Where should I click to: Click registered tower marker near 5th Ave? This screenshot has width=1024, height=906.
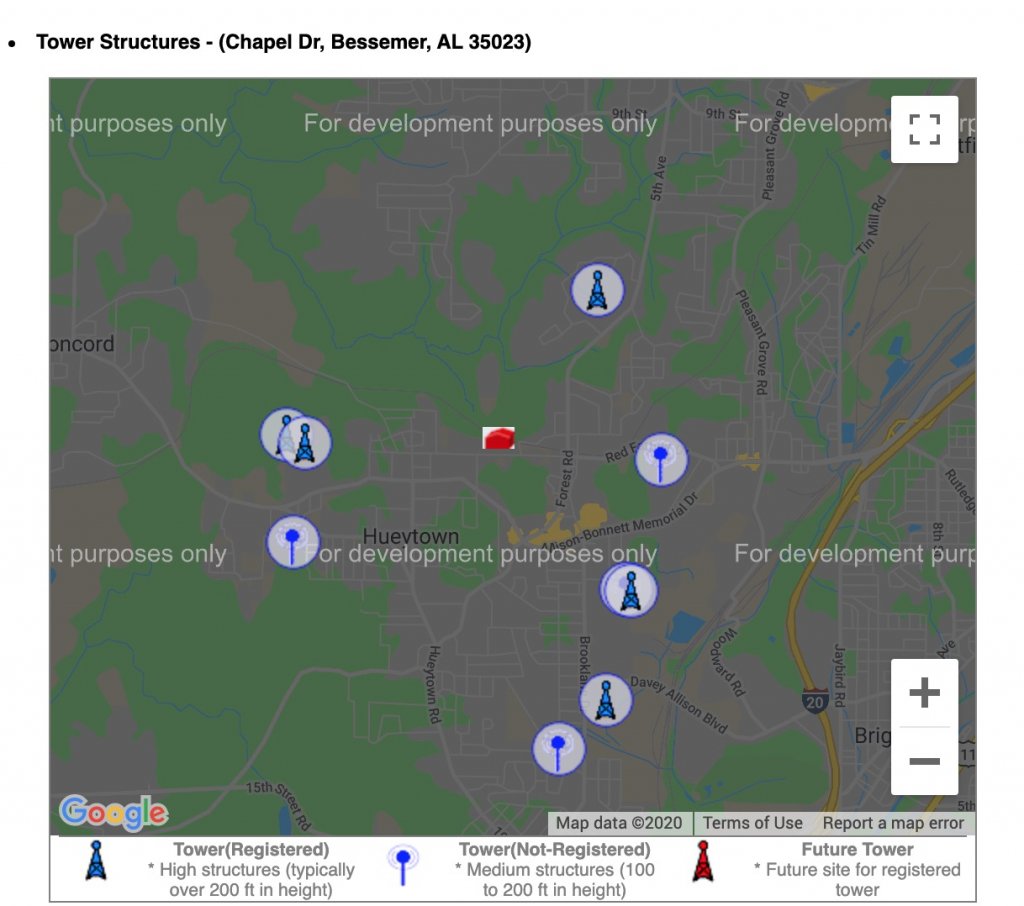(x=597, y=291)
